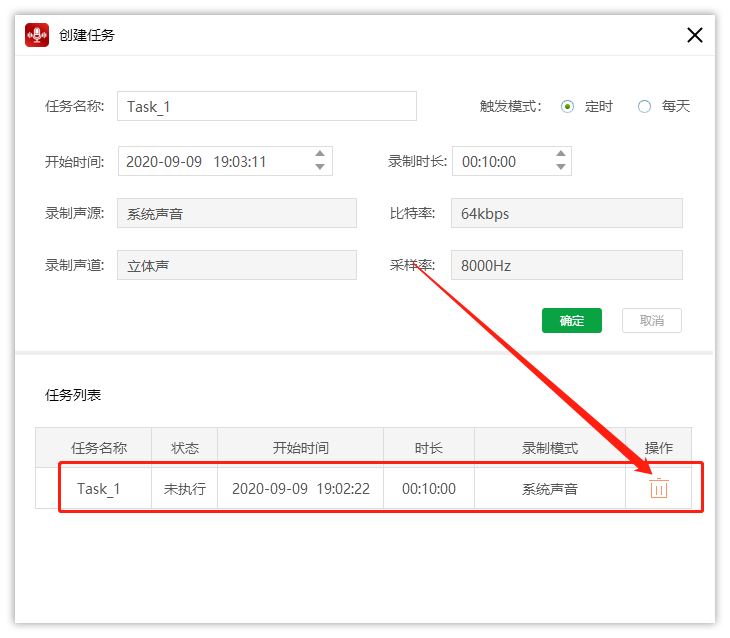
Task: Select the 每天 trigger mode radio button
Action: (645, 106)
